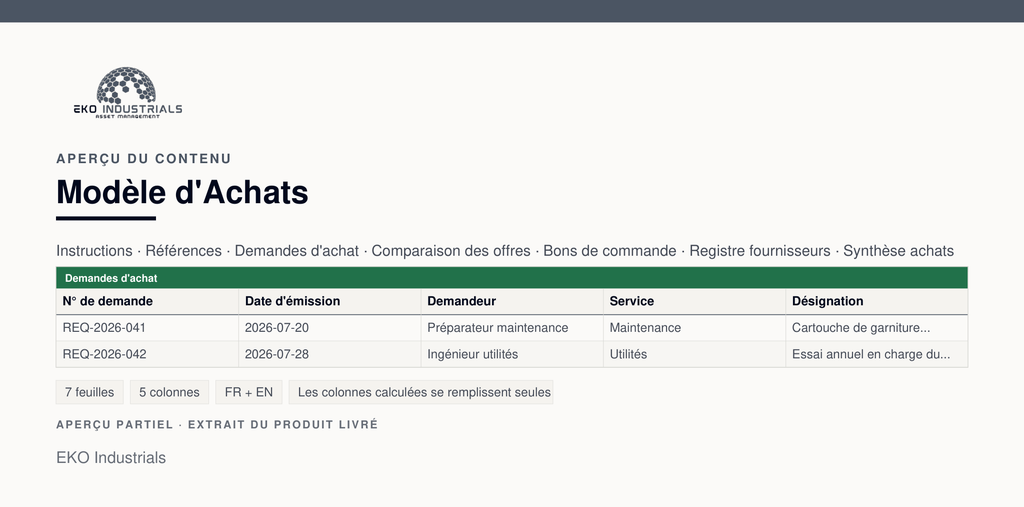This screenshot has height=507, width=1024.
Task: Open Bons de commande sheet name
Action: [610, 251]
